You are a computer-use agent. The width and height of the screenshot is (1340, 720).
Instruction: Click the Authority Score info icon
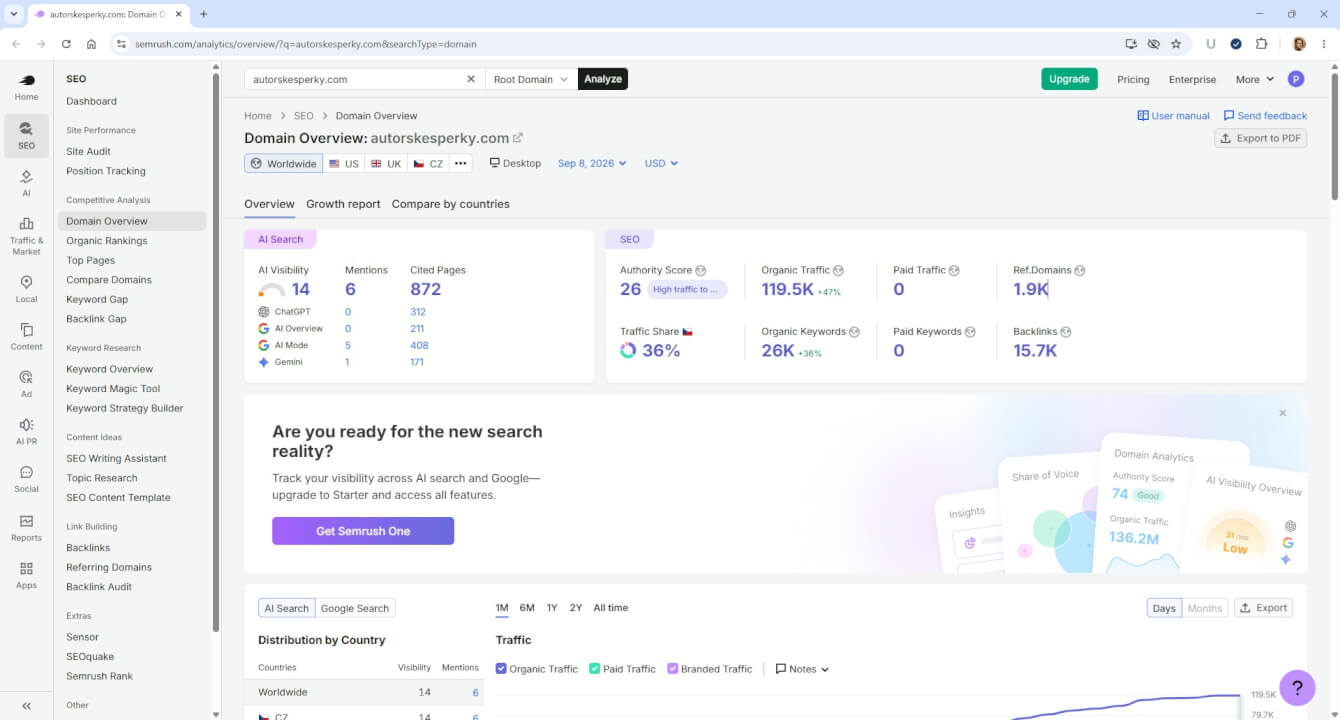[701, 270]
